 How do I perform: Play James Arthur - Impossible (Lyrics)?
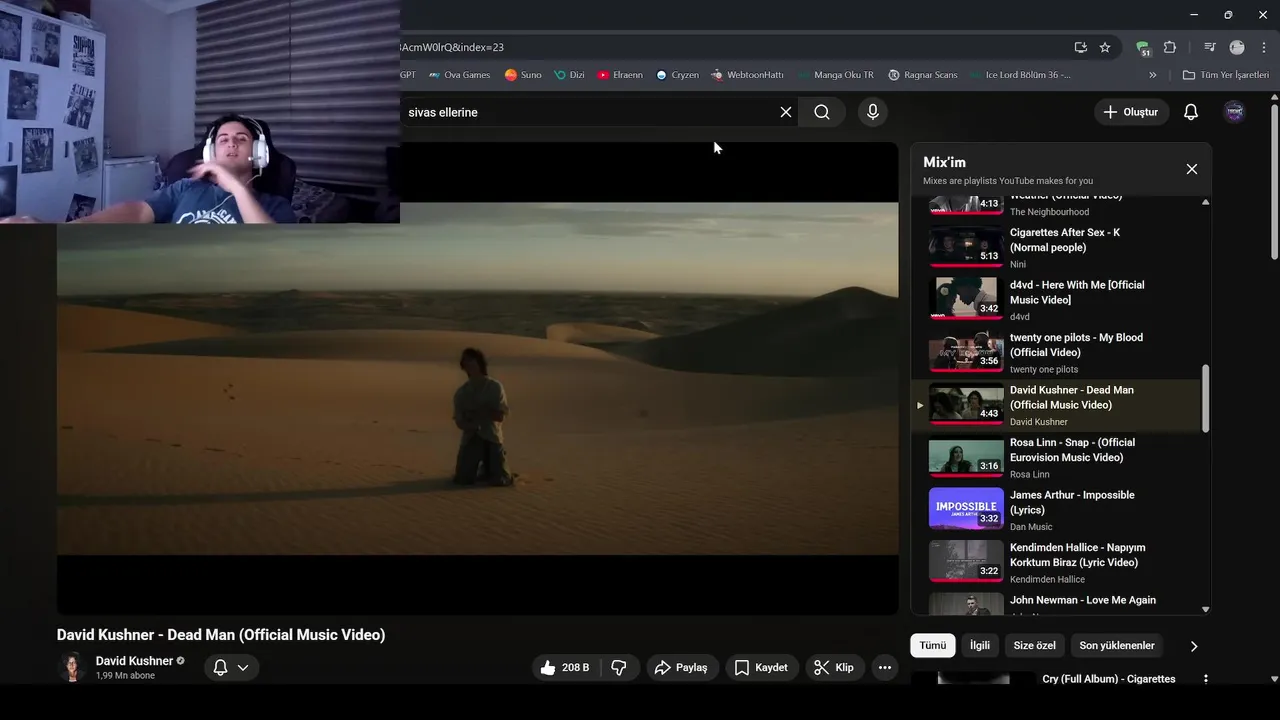(x=1055, y=510)
